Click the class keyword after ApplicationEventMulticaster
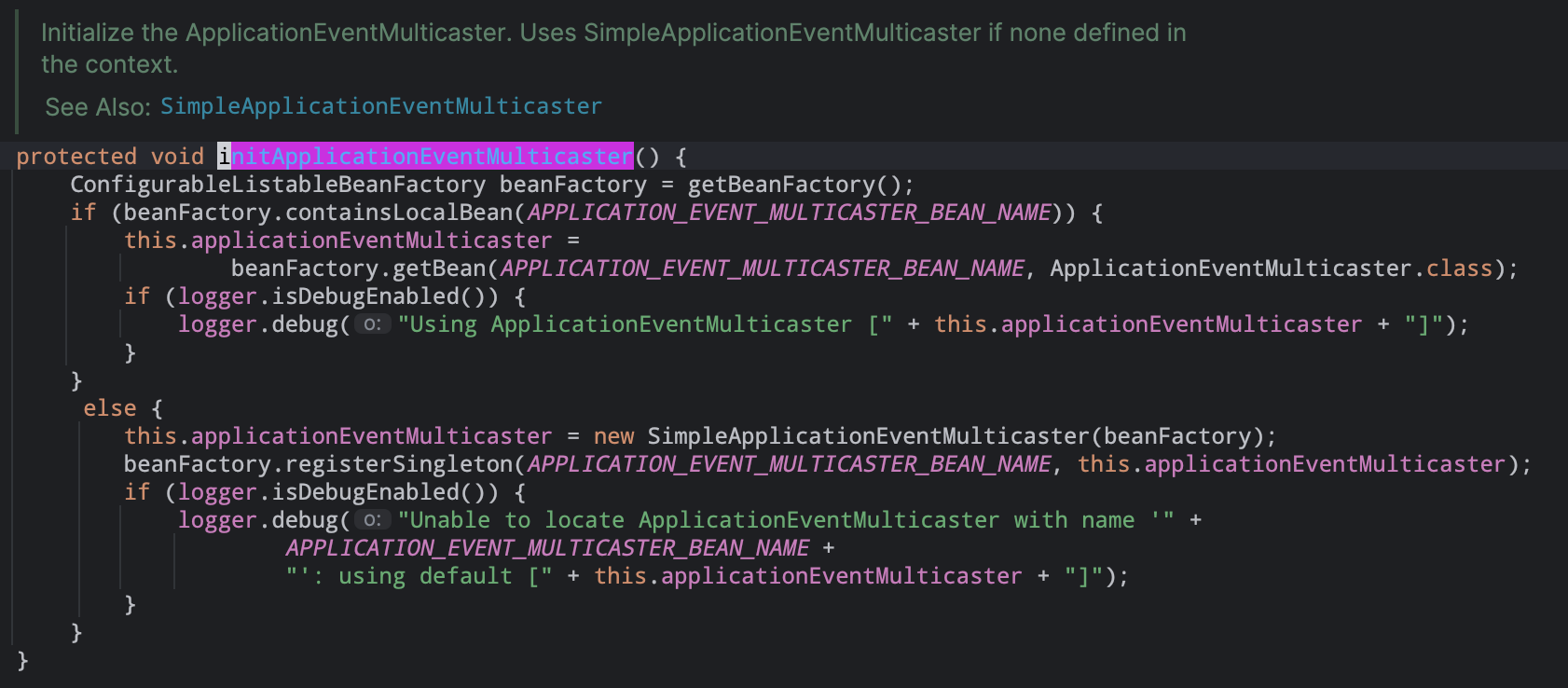This screenshot has width=1568, height=688. tap(1459, 268)
